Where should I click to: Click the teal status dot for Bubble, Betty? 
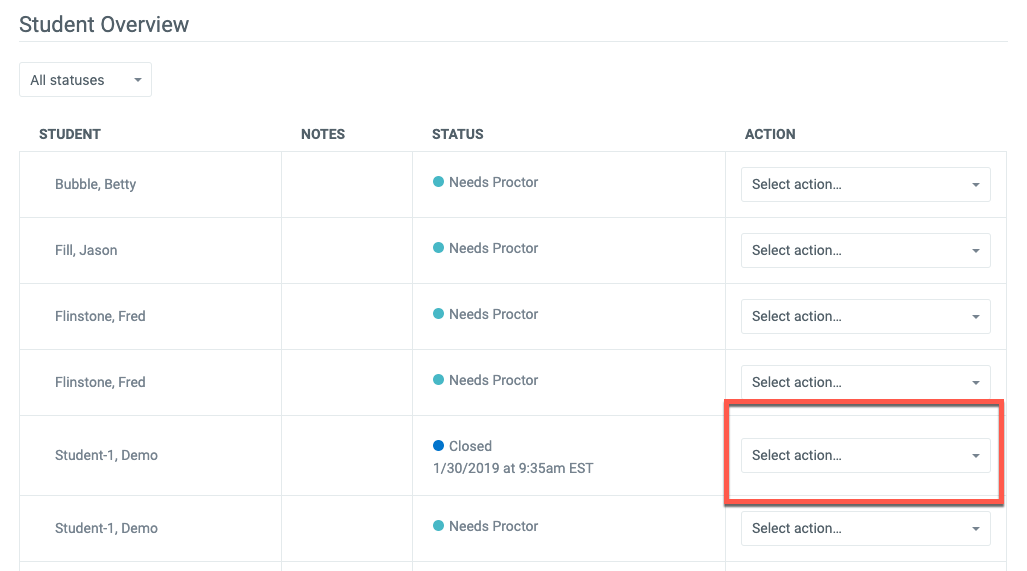pos(438,181)
